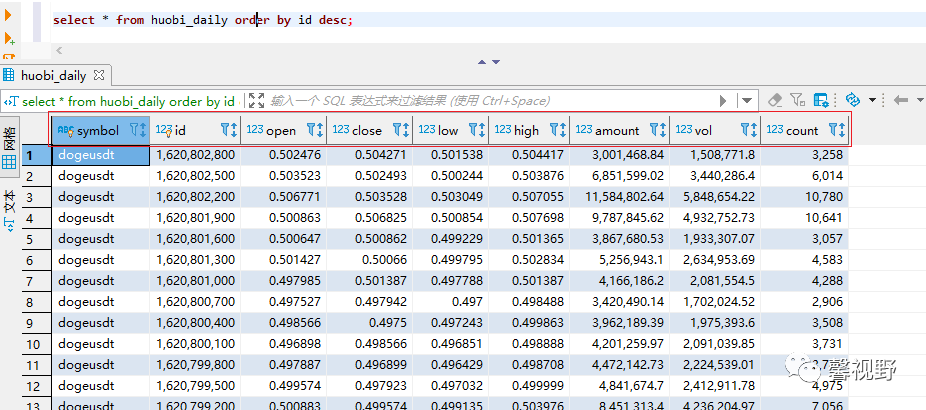Screen dimensions: 926x410
Task: Select row number 1 header
Action: tap(35, 155)
